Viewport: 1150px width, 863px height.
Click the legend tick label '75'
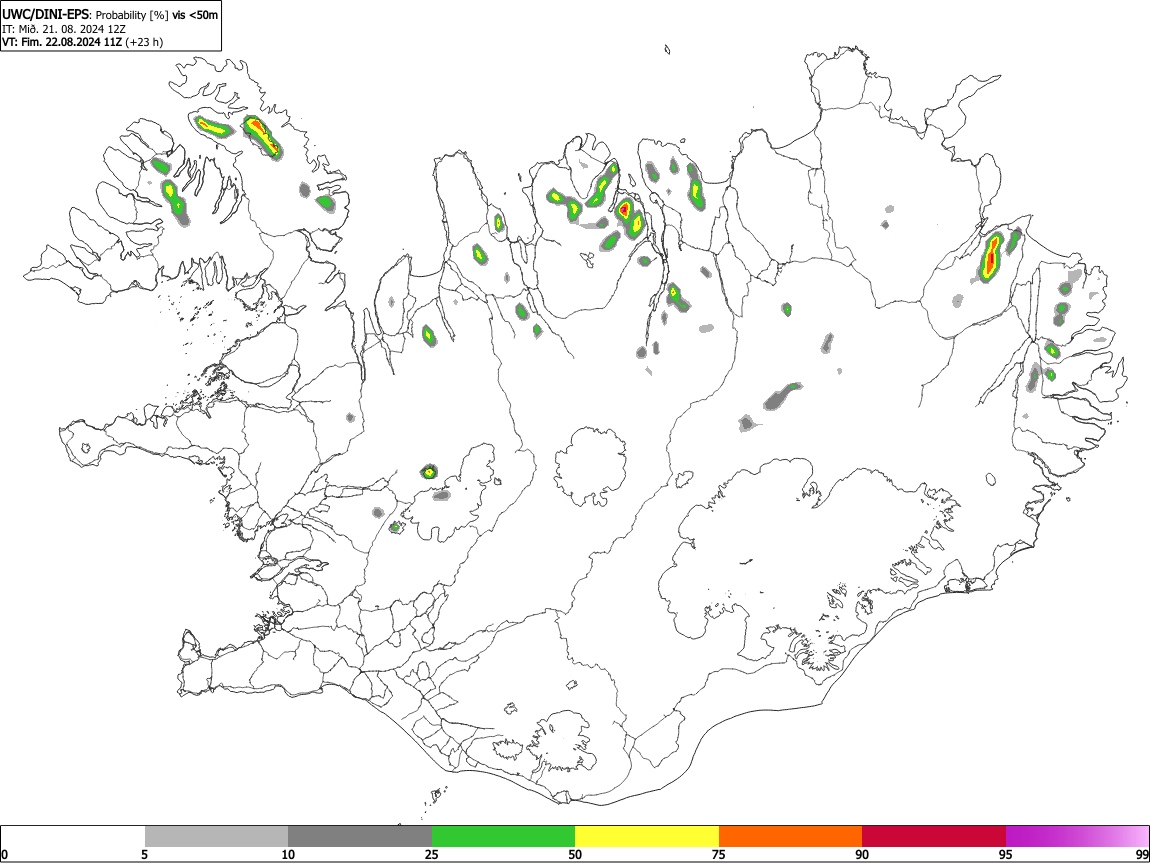719,855
